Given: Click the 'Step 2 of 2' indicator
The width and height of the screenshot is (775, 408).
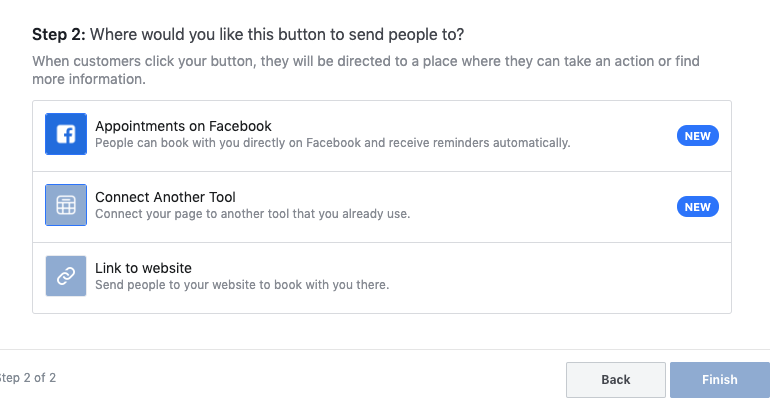Looking at the screenshot, I should coord(28,378).
